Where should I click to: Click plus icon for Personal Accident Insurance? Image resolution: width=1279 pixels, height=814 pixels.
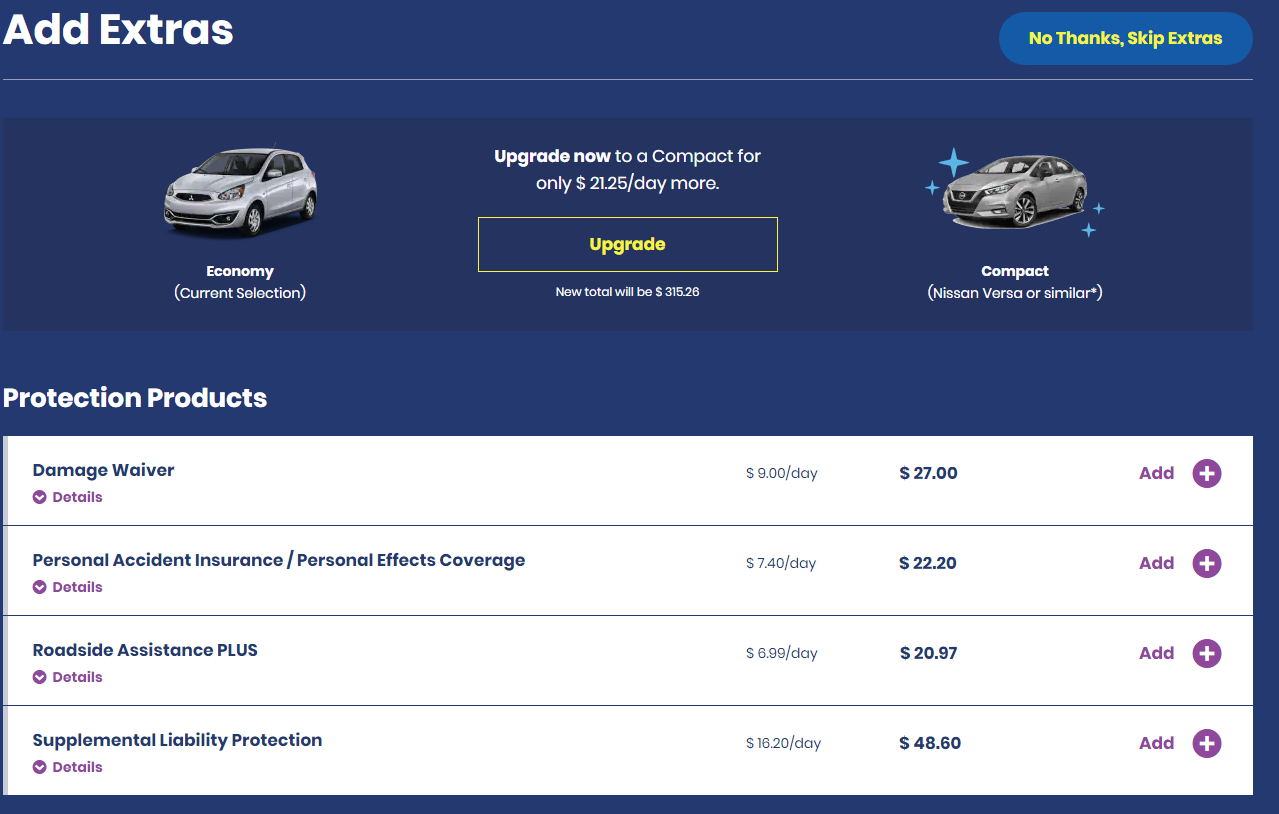(1207, 563)
